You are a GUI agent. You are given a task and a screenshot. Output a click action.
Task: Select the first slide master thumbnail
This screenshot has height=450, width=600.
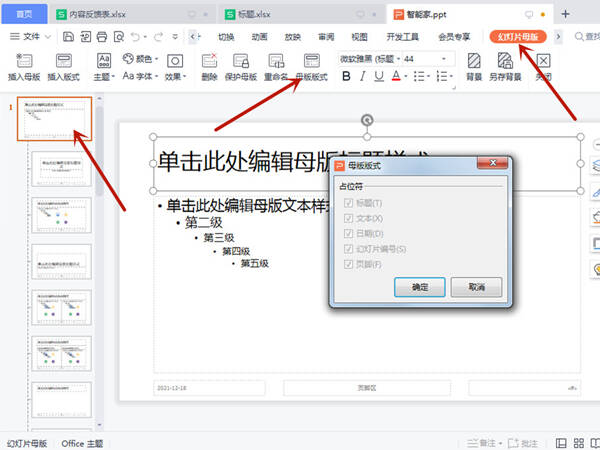coord(54,119)
